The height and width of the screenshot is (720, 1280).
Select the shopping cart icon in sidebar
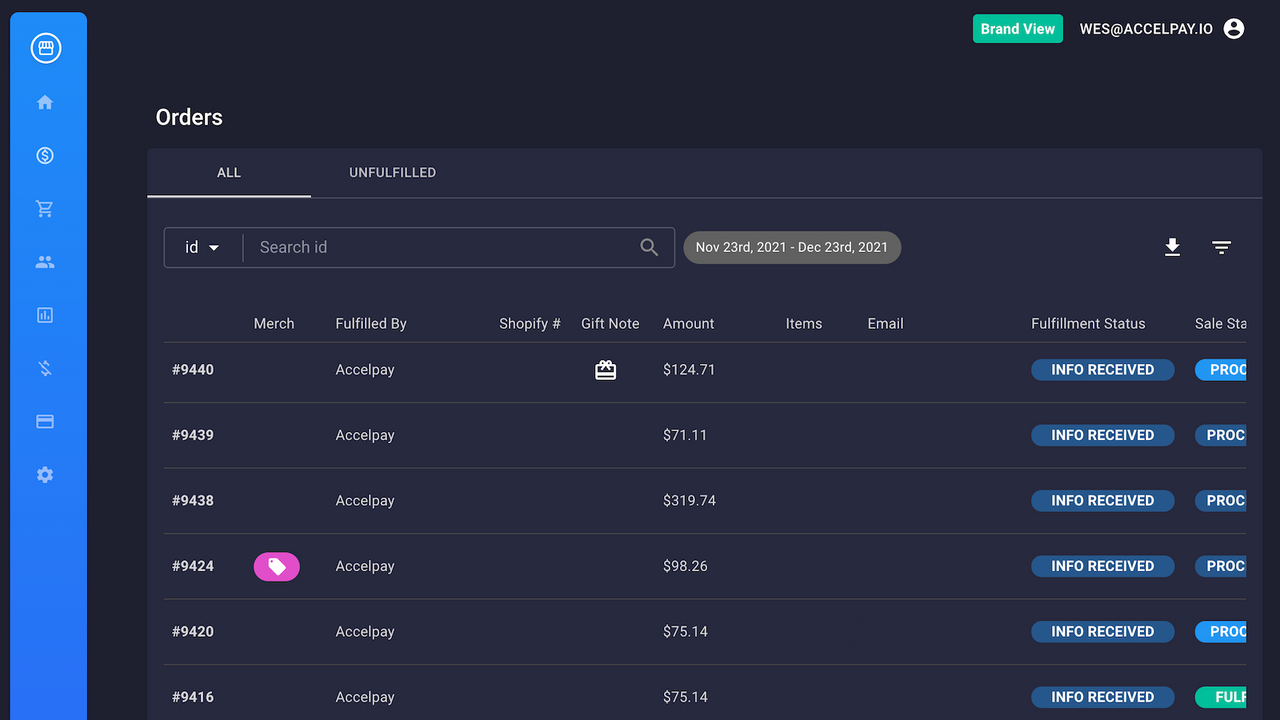coord(44,208)
